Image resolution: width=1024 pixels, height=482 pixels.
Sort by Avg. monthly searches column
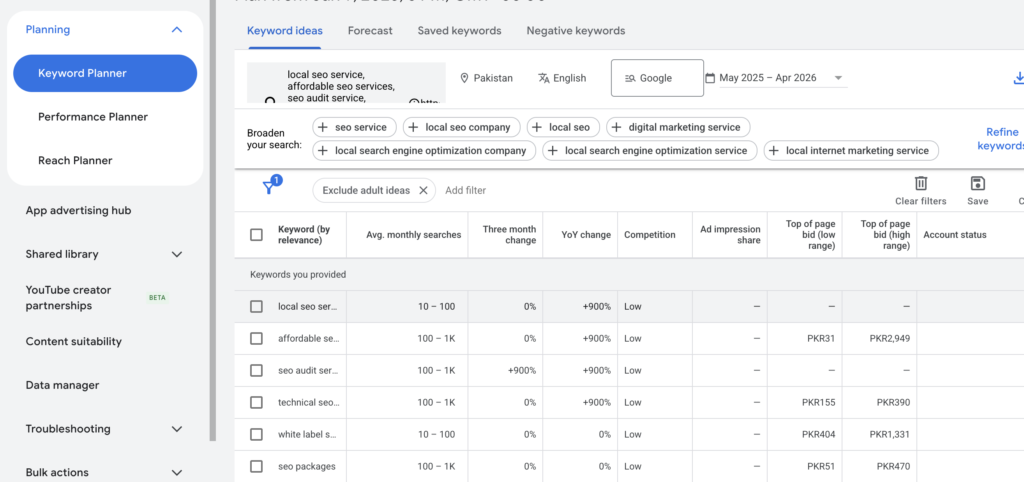[x=413, y=235]
